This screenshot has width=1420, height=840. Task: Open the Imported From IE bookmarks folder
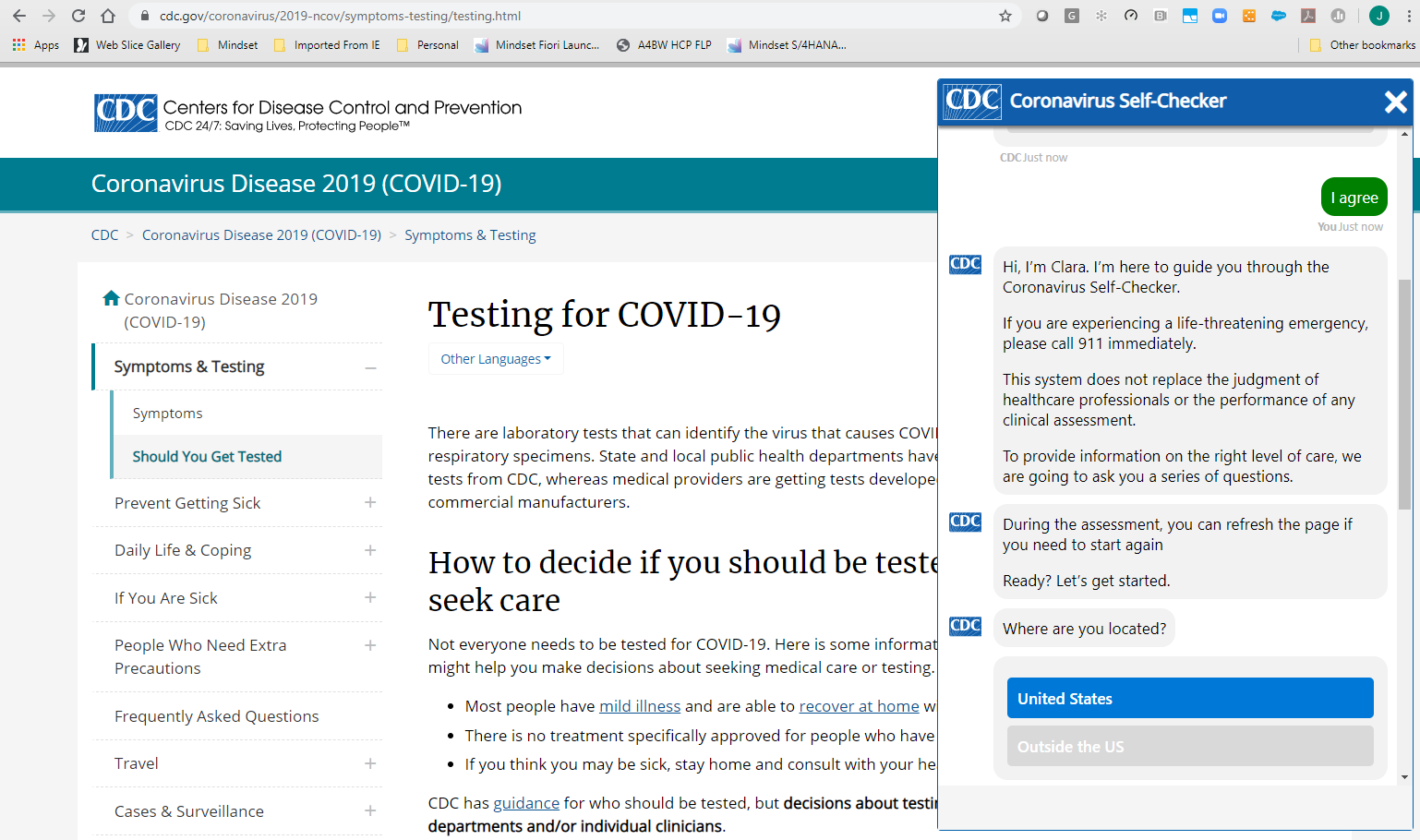point(327,44)
